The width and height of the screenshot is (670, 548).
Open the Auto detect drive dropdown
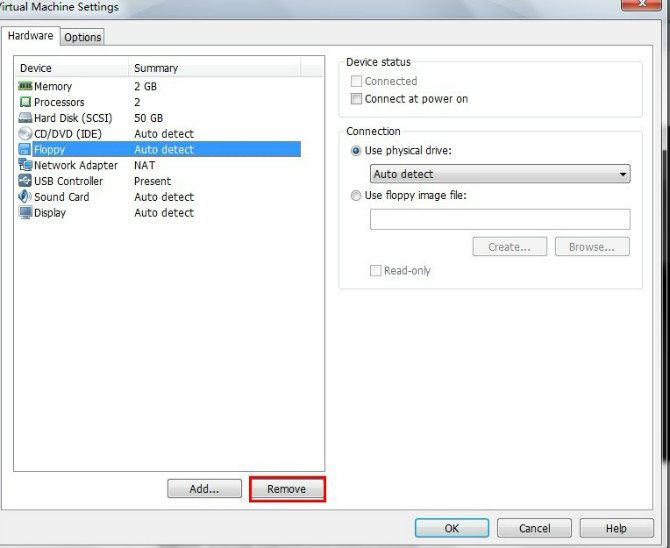click(x=500, y=174)
